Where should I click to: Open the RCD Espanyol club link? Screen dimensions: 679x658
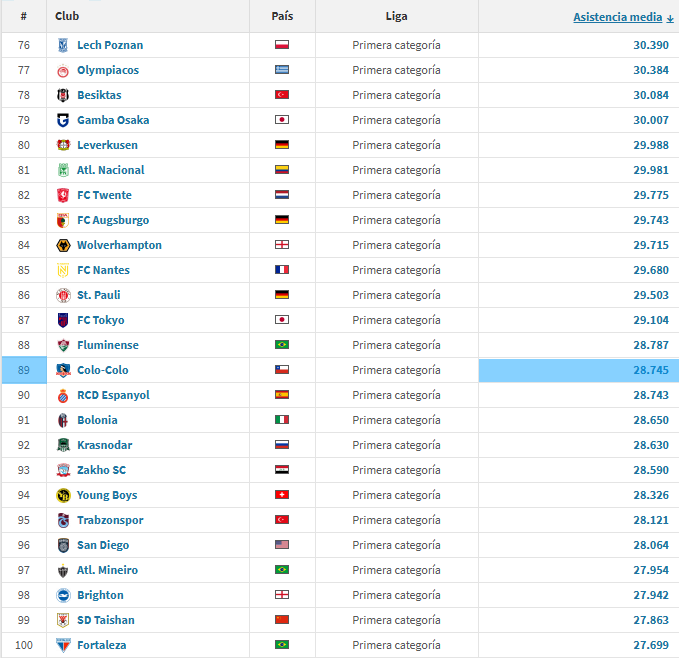point(113,395)
